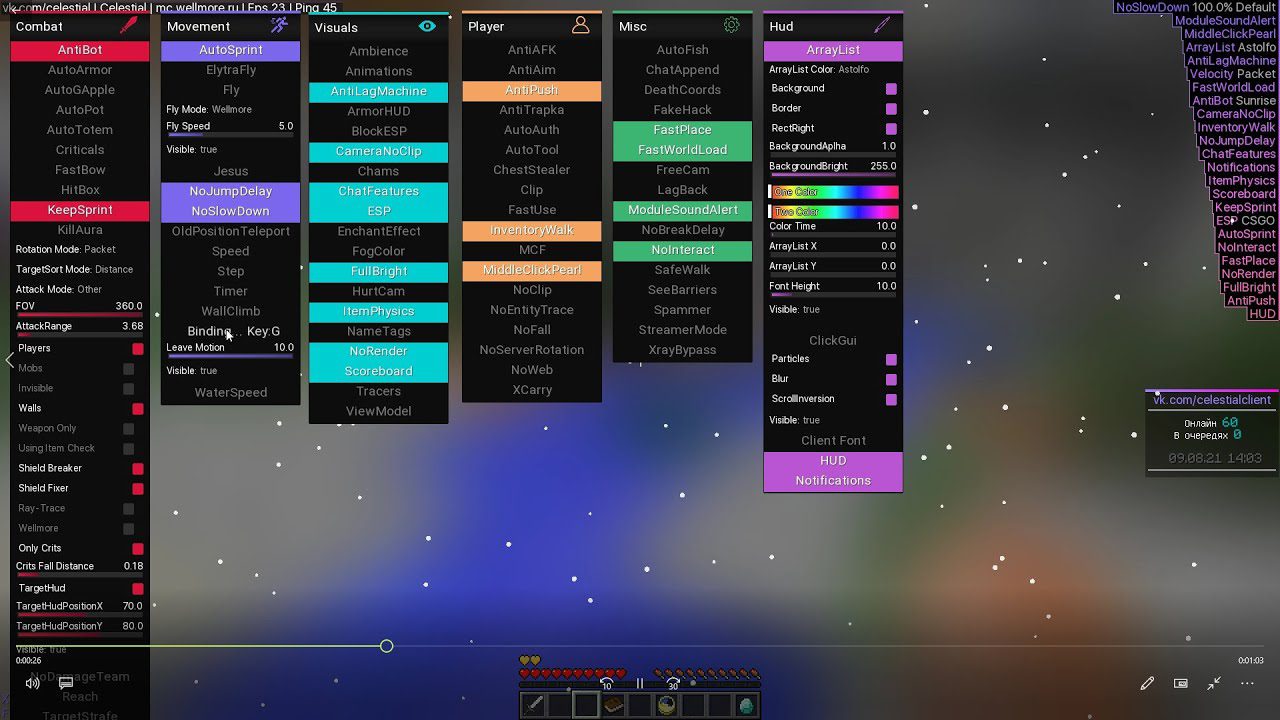This screenshot has height=720, width=1280.
Task: Enable the Mobs target checkbox
Action: (x=128, y=369)
